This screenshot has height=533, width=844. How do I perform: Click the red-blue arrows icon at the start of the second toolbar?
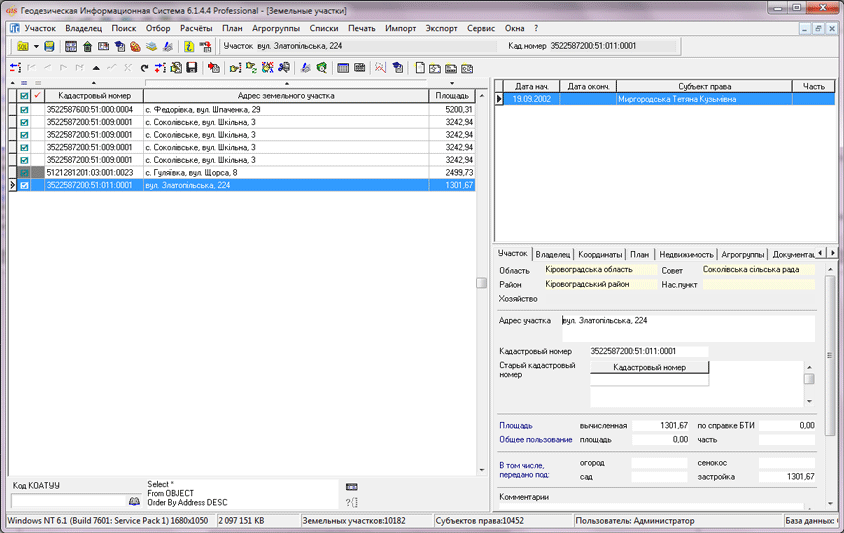tap(16, 68)
